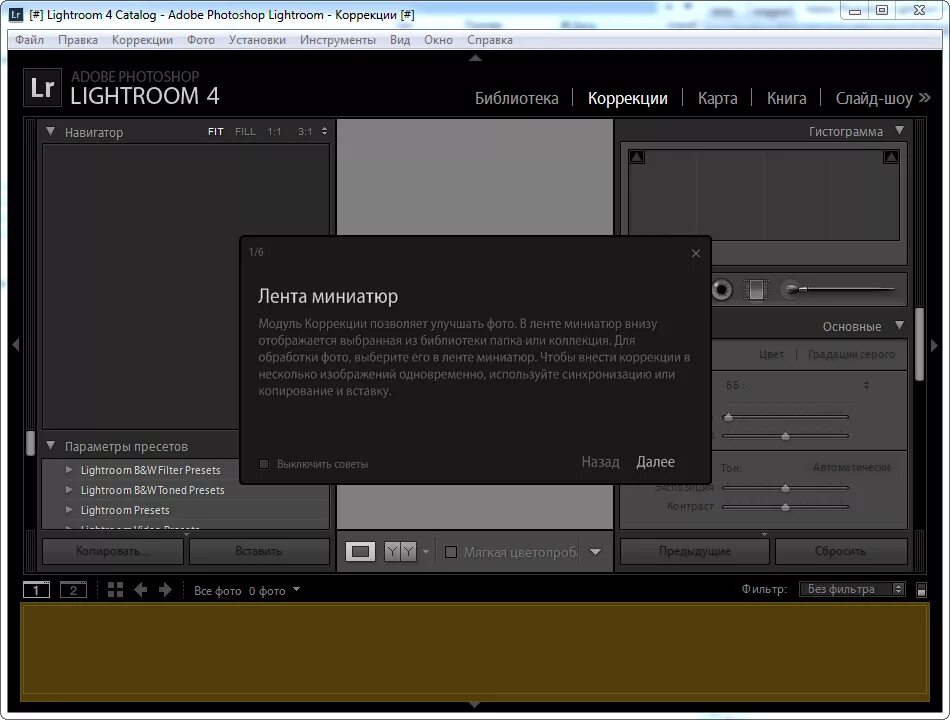This screenshot has height=720, width=950.
Task: Click the Контраст slider handle
Action: point(785,507)
